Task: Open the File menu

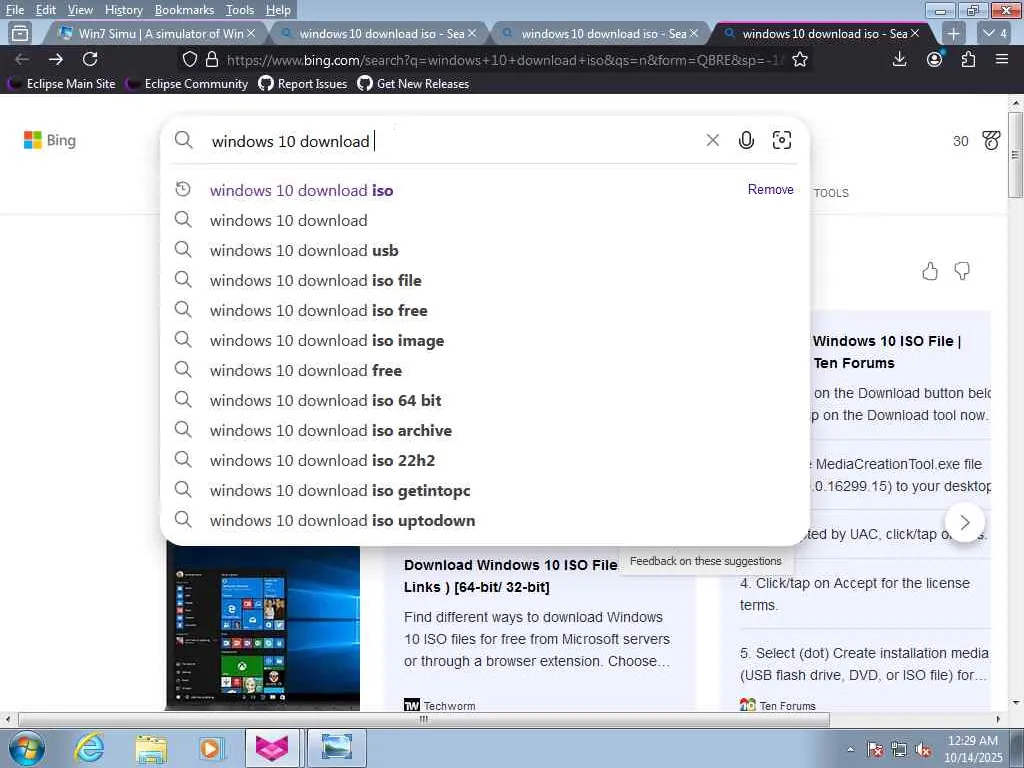Action: click(x=14, y=10)
